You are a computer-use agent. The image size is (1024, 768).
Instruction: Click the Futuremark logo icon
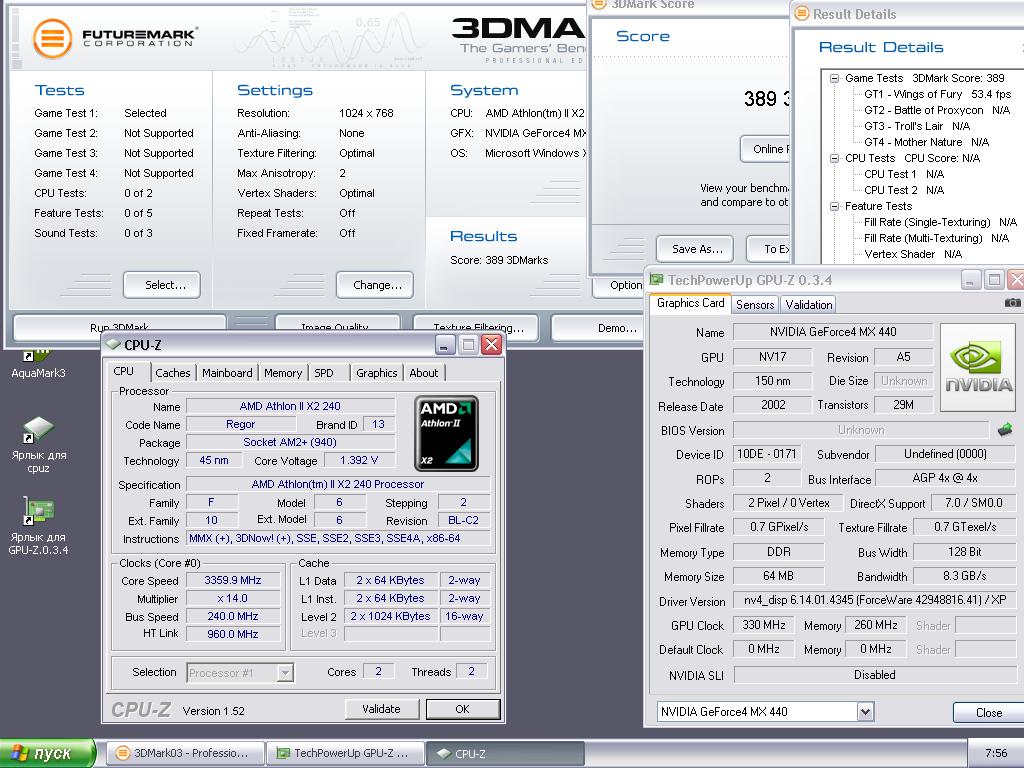(52, 38)
